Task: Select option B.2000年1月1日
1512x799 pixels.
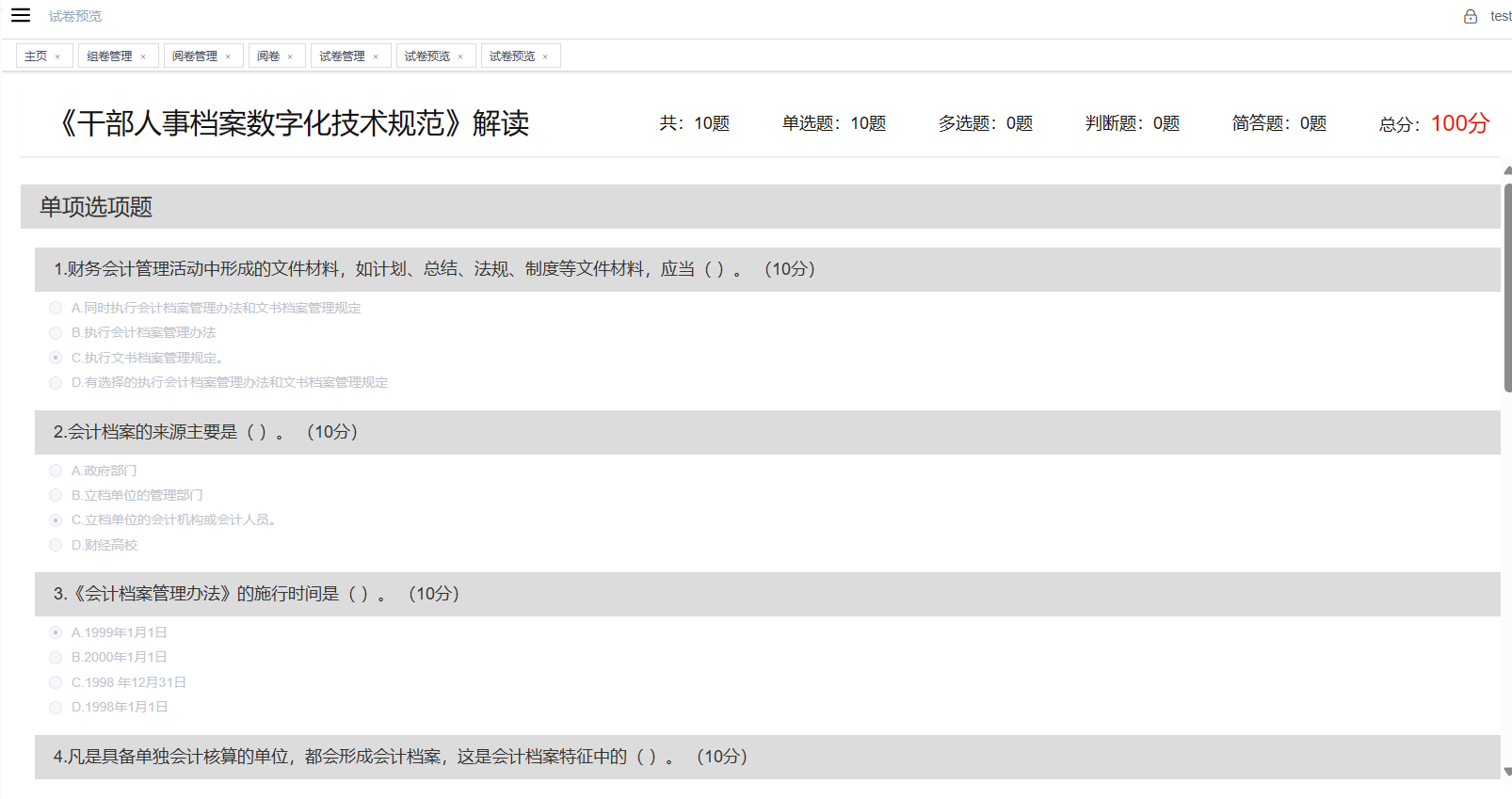Action: click(56, 657)
